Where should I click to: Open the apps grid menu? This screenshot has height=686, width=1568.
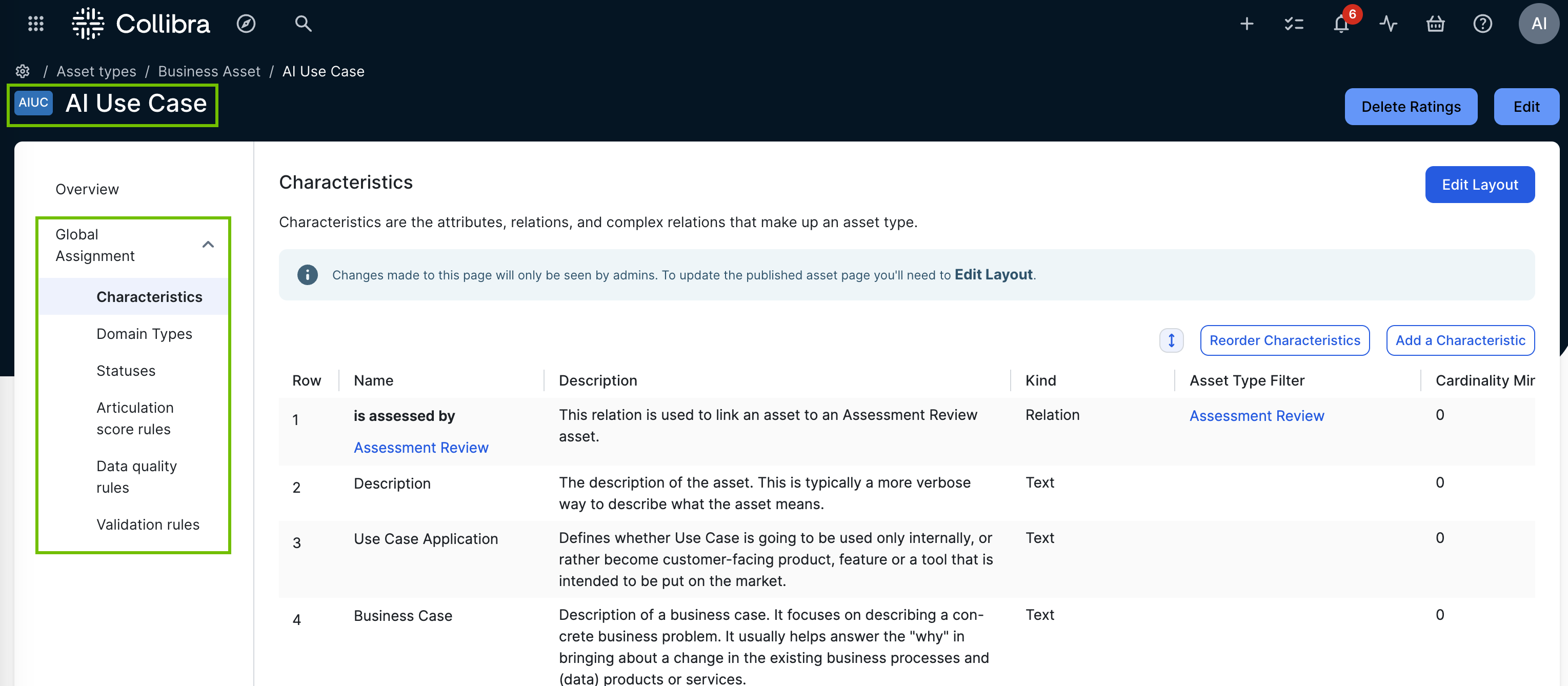[36, 24]
